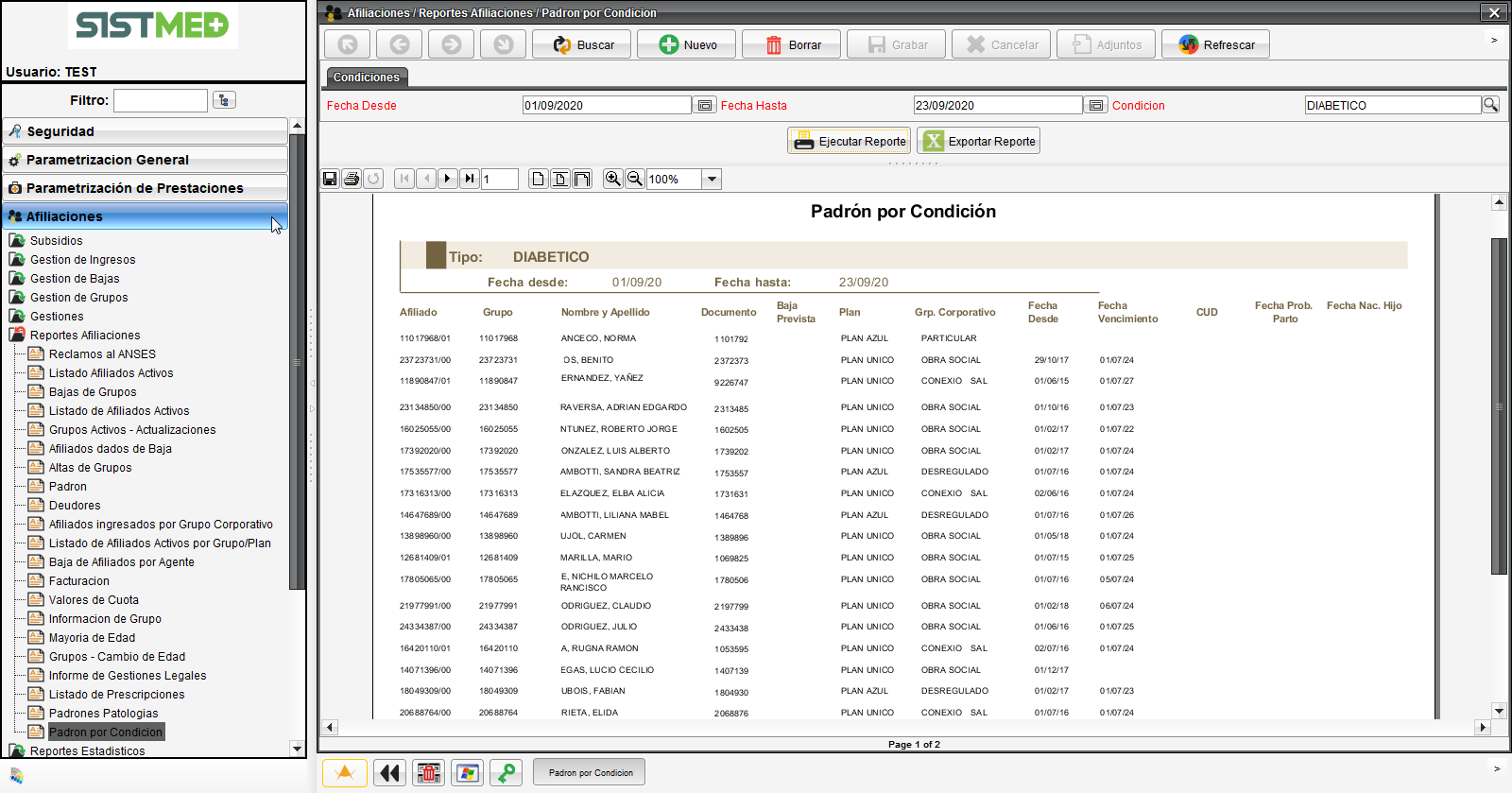Zoom out of the report
This screenshot has width=1512, height=793.
635,179
